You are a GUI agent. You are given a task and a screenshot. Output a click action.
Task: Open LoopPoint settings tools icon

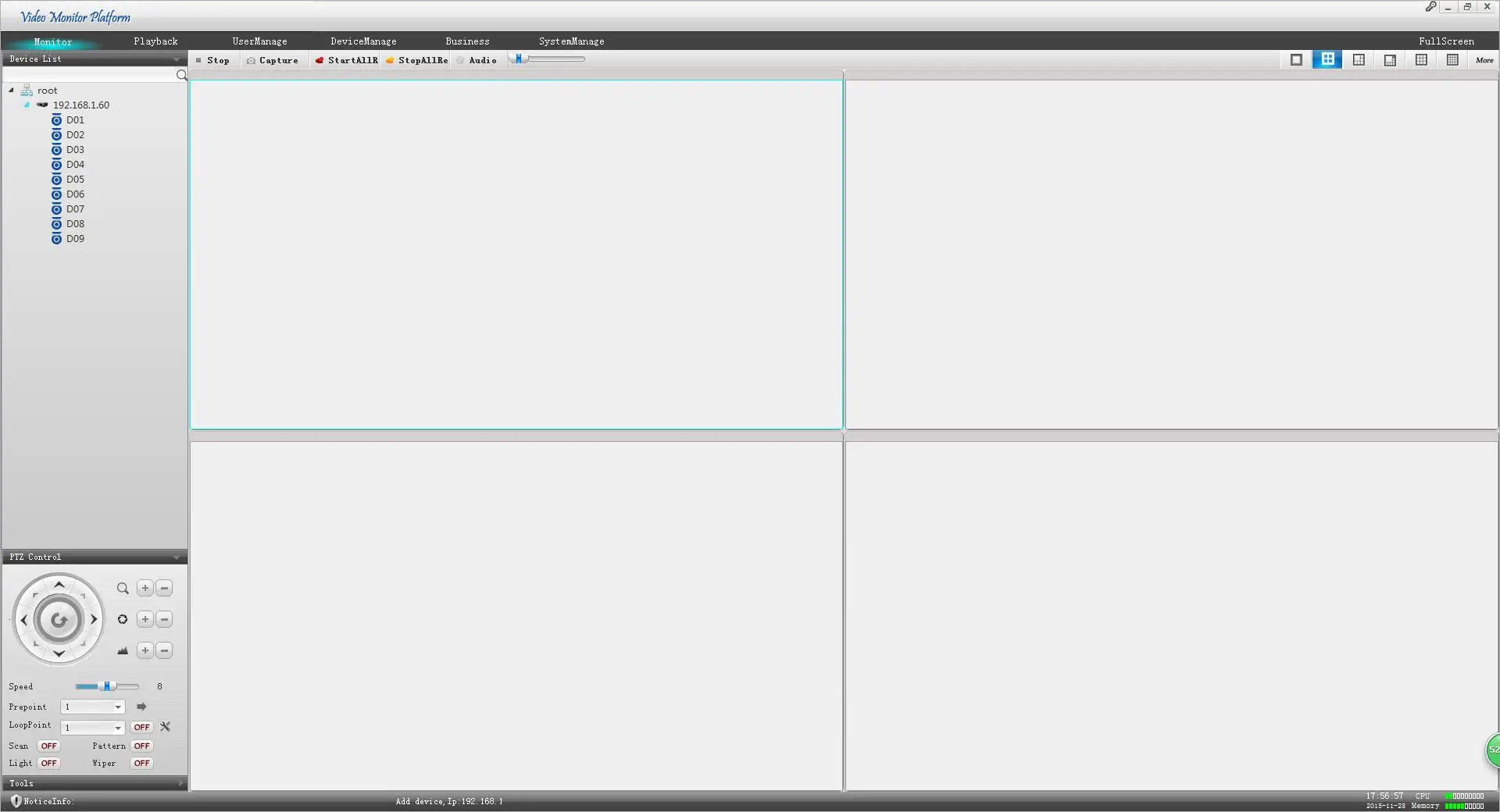[x=165, y=727]
